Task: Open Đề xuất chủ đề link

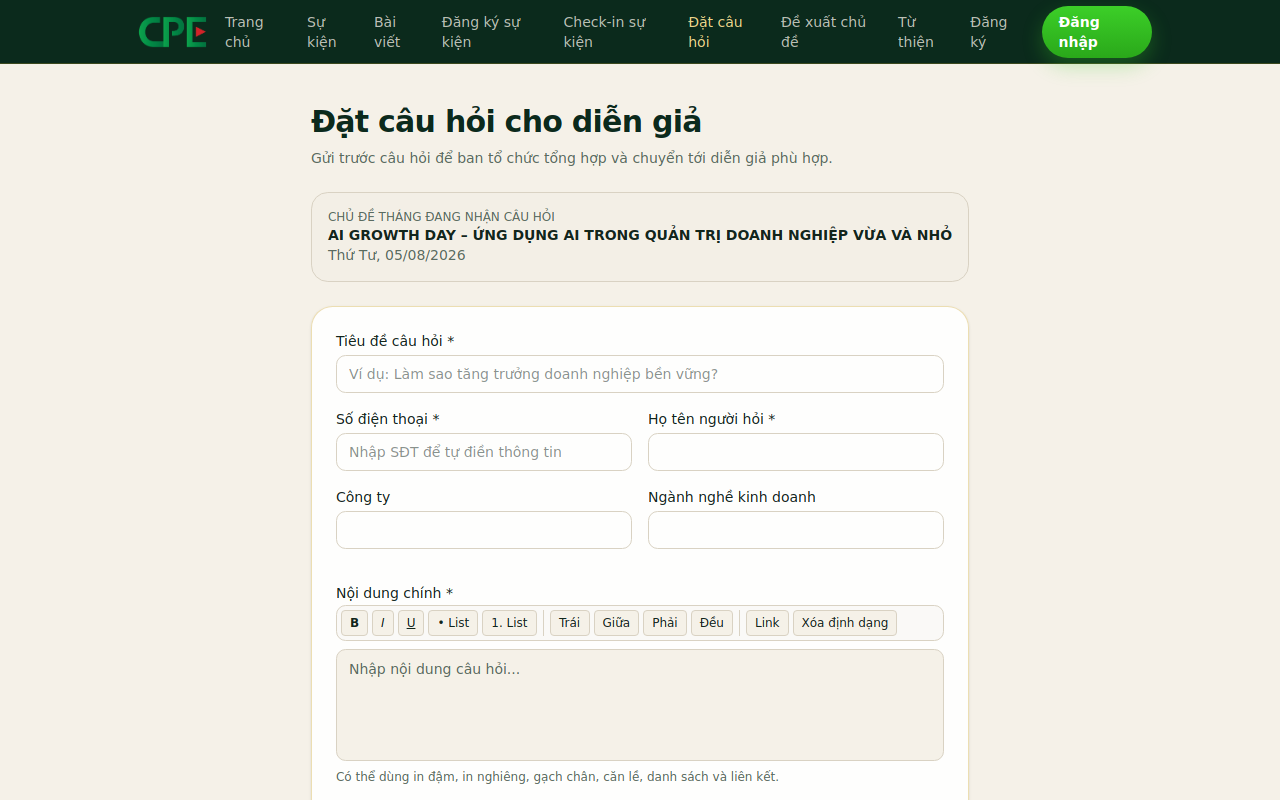Action: (823, 32)
